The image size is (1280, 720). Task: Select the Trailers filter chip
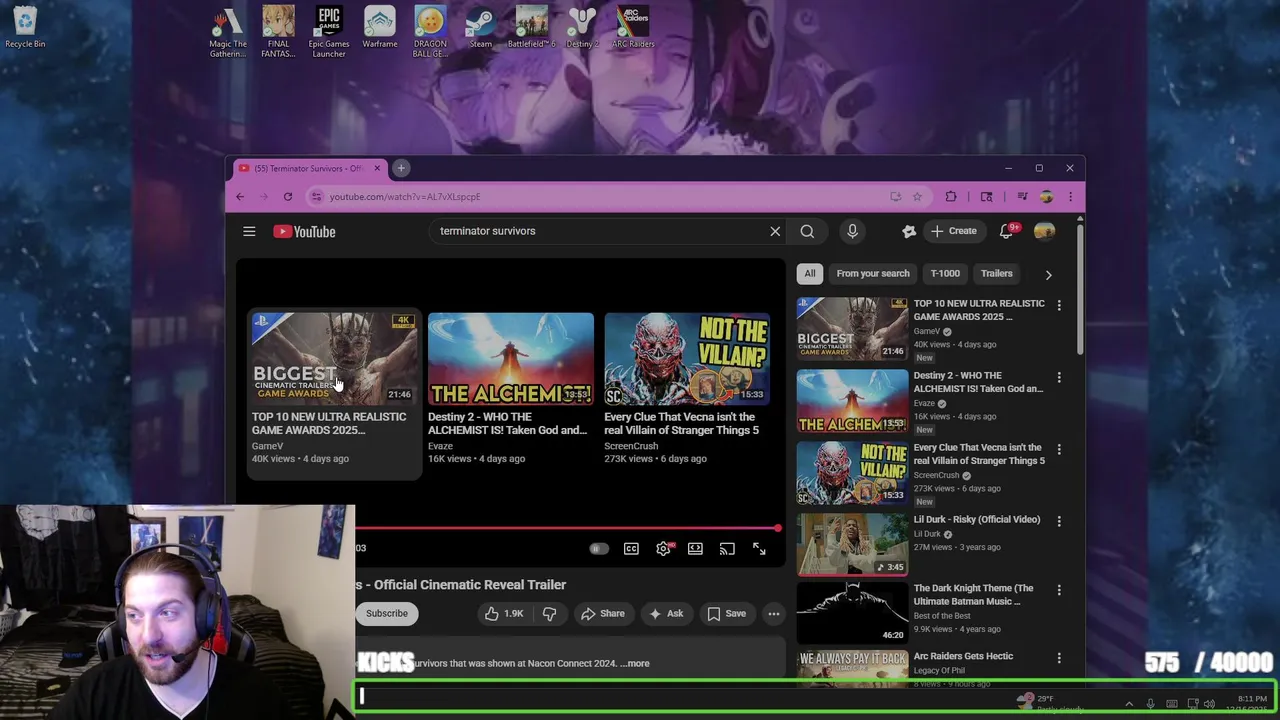click(x=996, y=273)
